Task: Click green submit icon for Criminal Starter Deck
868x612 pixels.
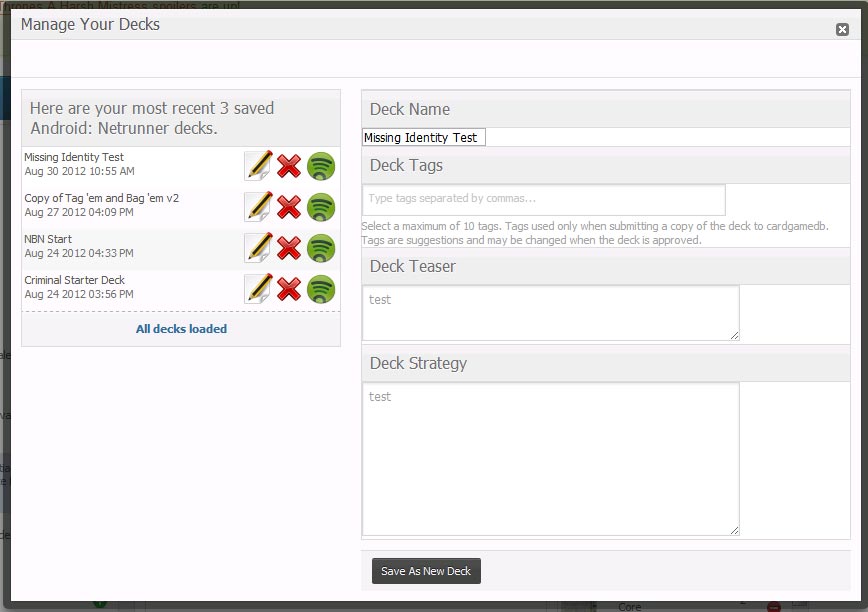Action: [x=321, y=289]
